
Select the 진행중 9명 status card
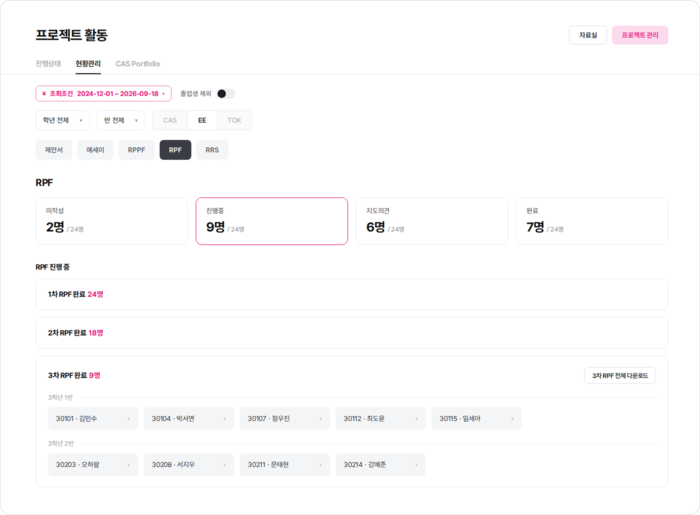tap(272, 221)
